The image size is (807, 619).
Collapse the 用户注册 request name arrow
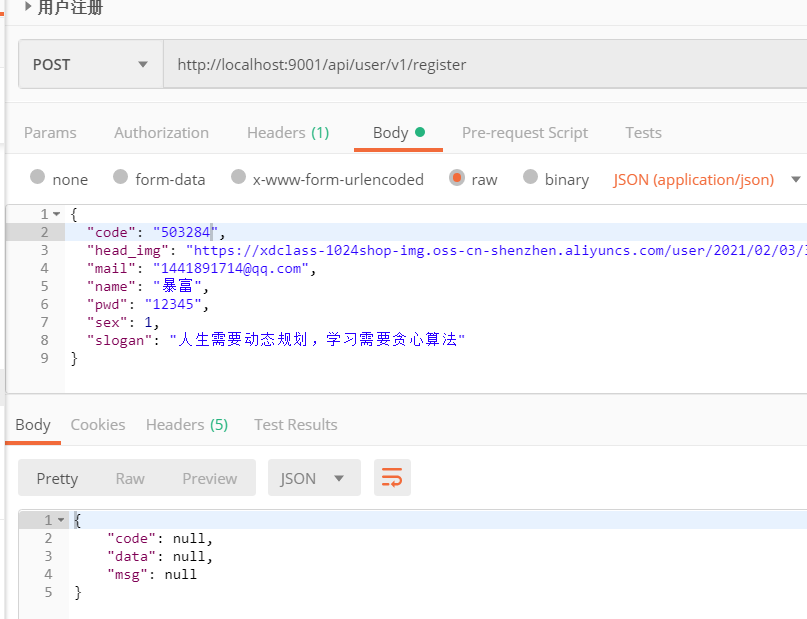27,8
